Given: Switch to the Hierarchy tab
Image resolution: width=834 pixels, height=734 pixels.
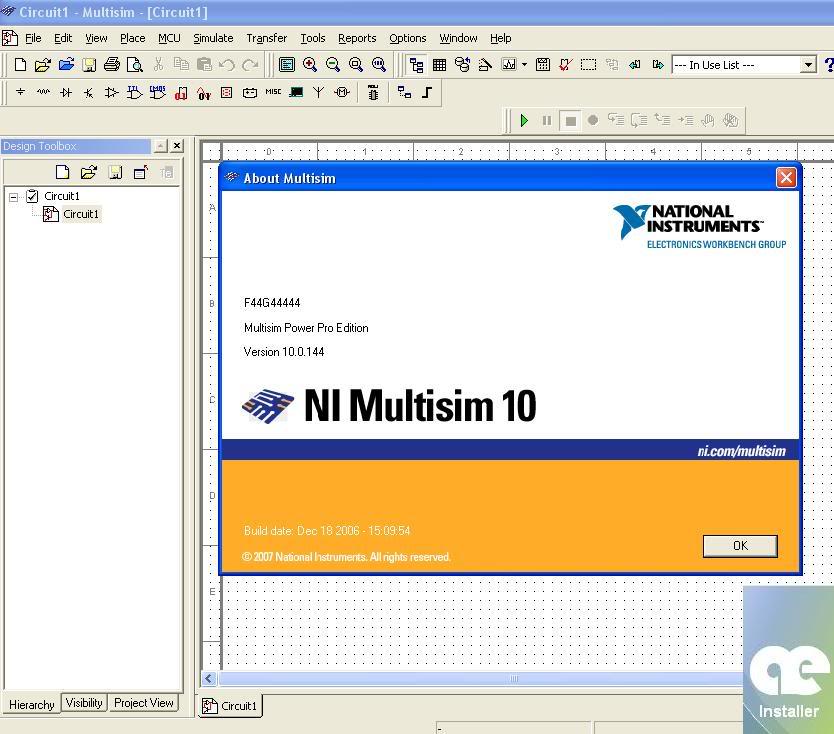Looking at the screenshot, I should (x=31, y=705).
